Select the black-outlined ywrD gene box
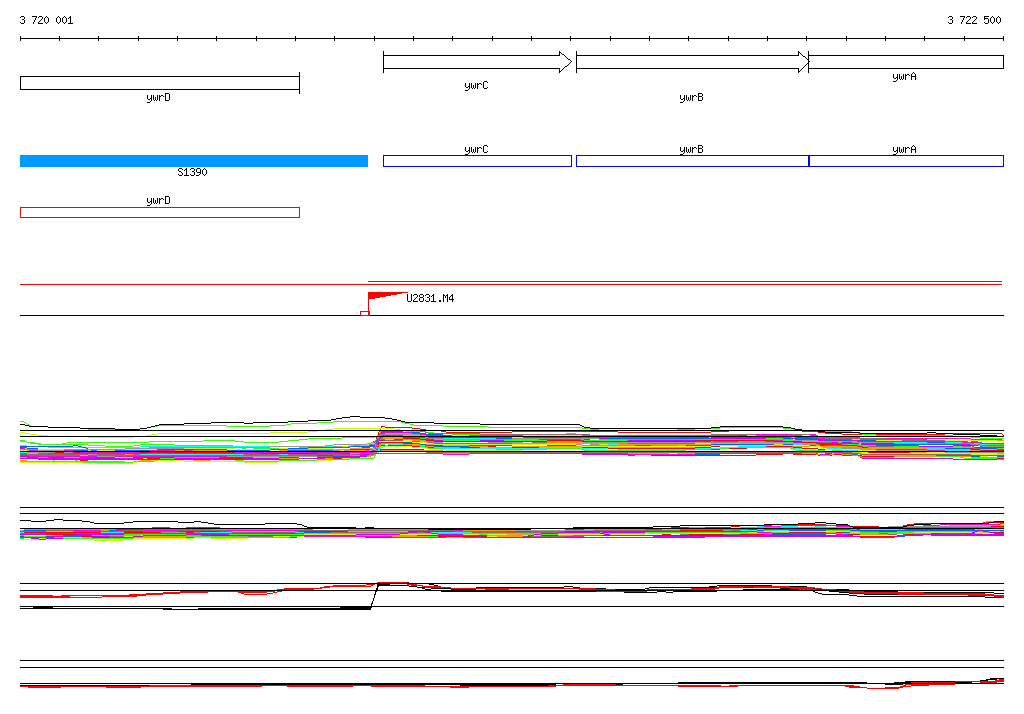The image size is (1024, 714). [x=159, y=83]
